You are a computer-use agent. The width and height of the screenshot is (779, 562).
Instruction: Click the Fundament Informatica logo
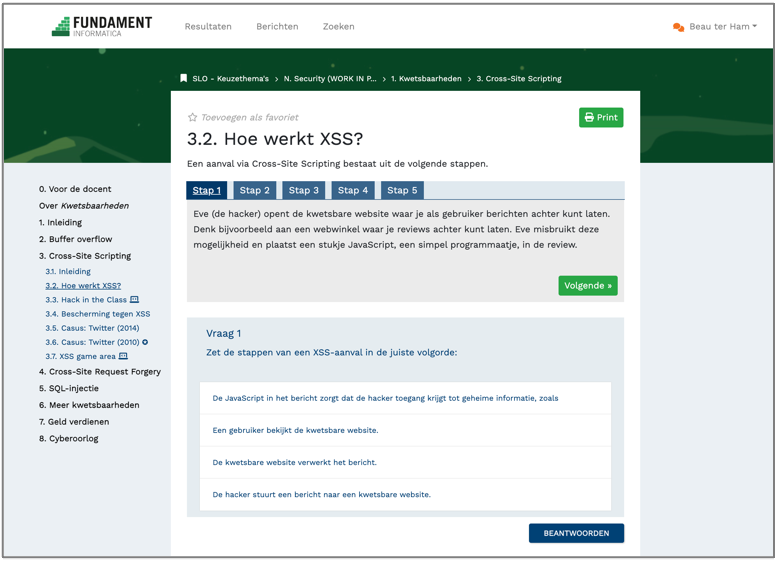pyautogui.click(x=102, y=27)
